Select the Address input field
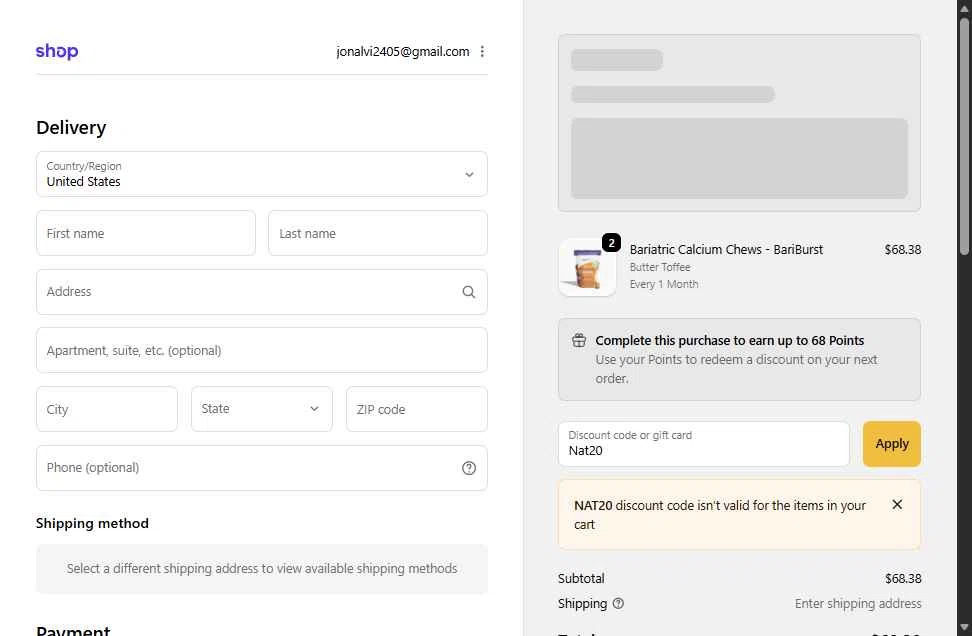 [250, 292]
